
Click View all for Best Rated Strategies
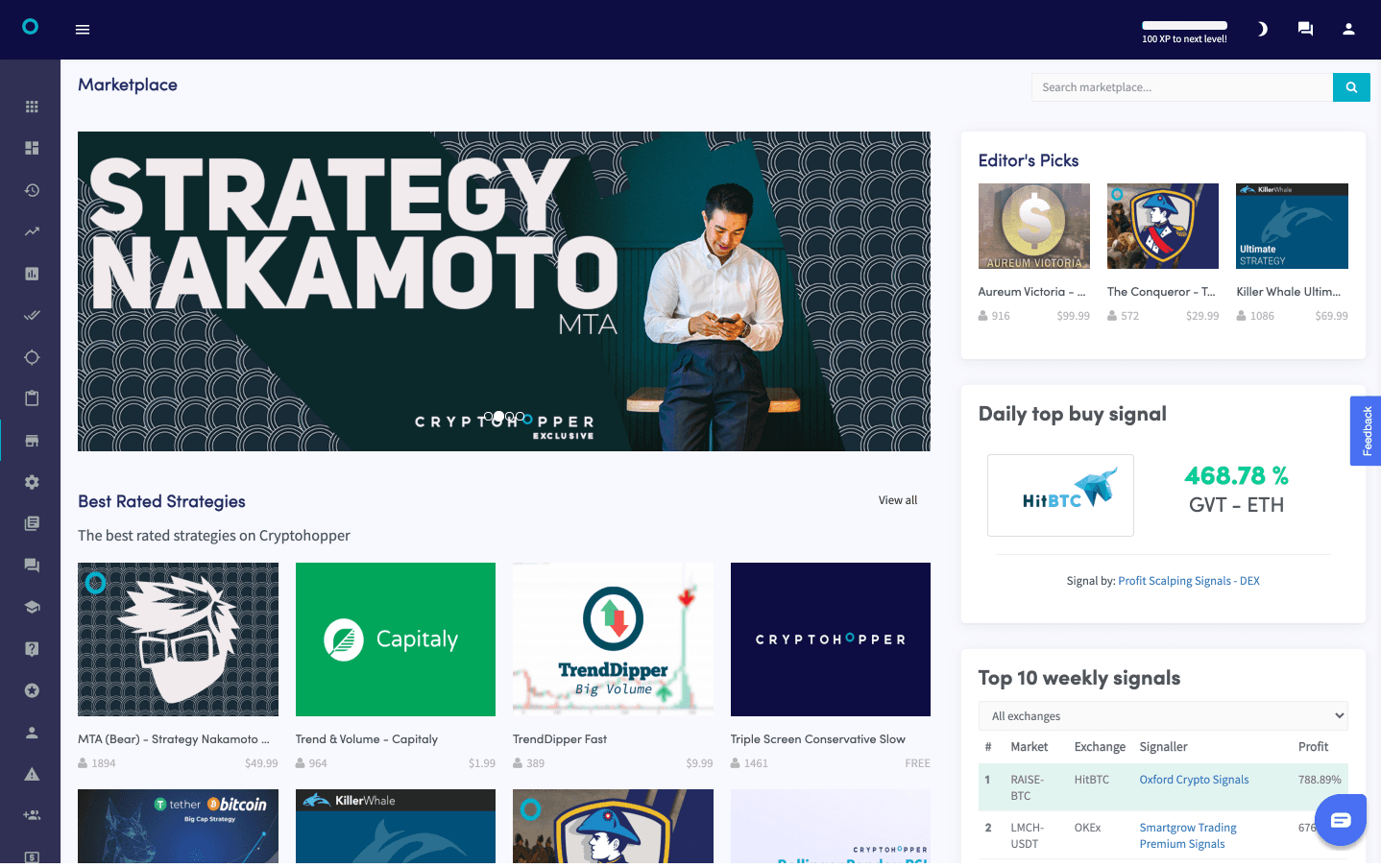click(898, 500)
